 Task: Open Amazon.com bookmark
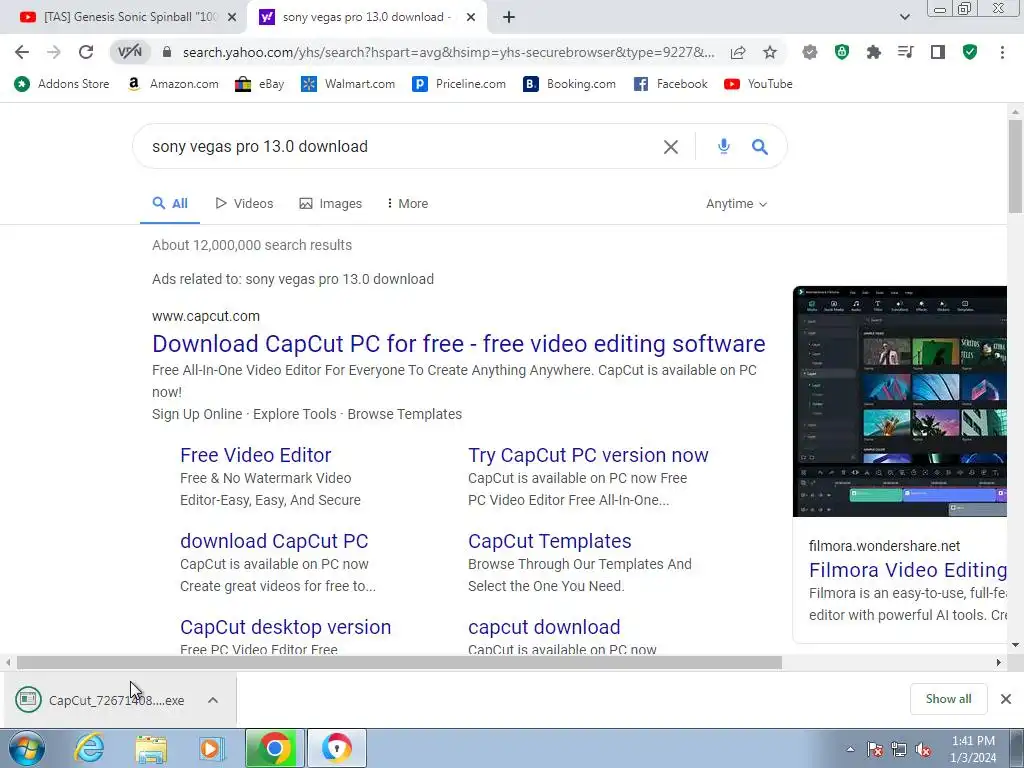[172, 84]
